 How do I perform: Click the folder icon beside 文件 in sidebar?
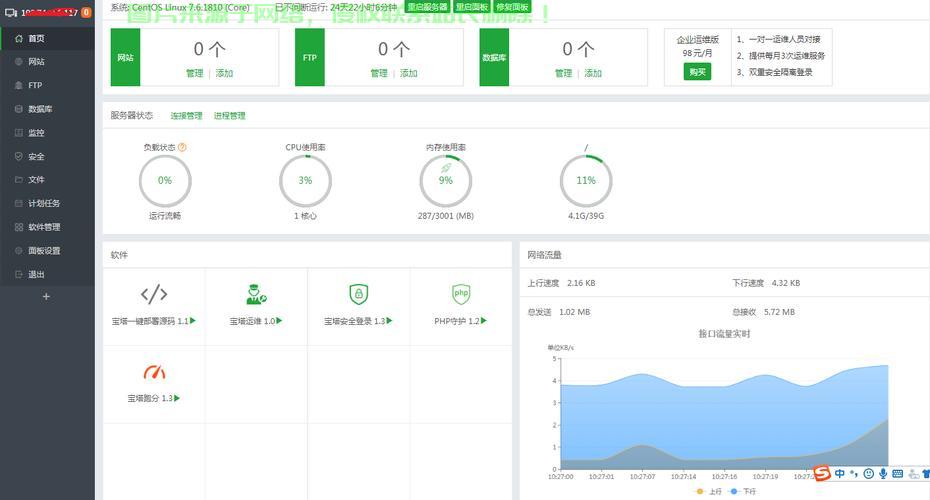tap(18, 179)
